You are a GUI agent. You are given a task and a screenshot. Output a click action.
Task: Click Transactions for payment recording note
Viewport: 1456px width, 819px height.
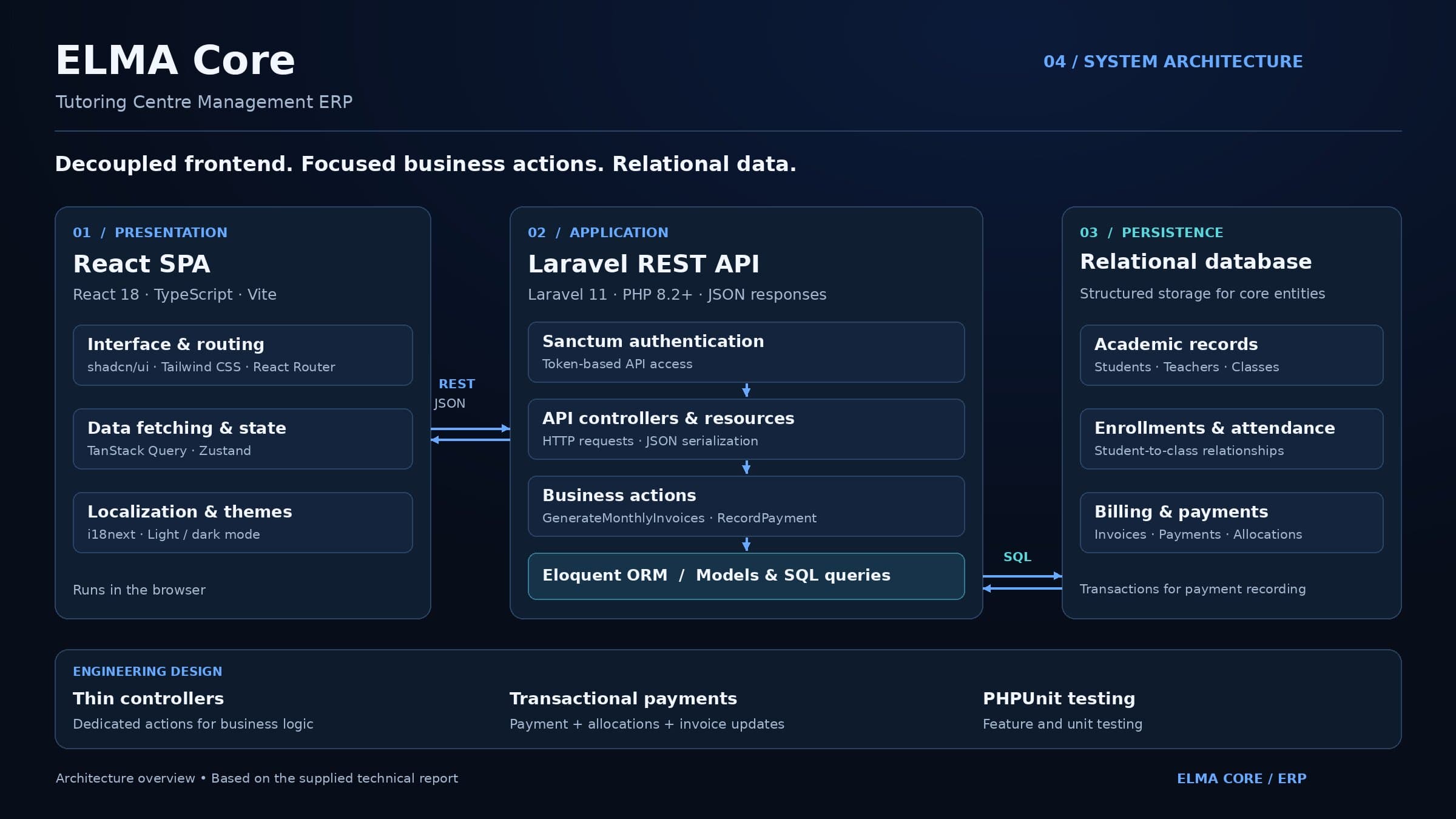click(1193, 589)
